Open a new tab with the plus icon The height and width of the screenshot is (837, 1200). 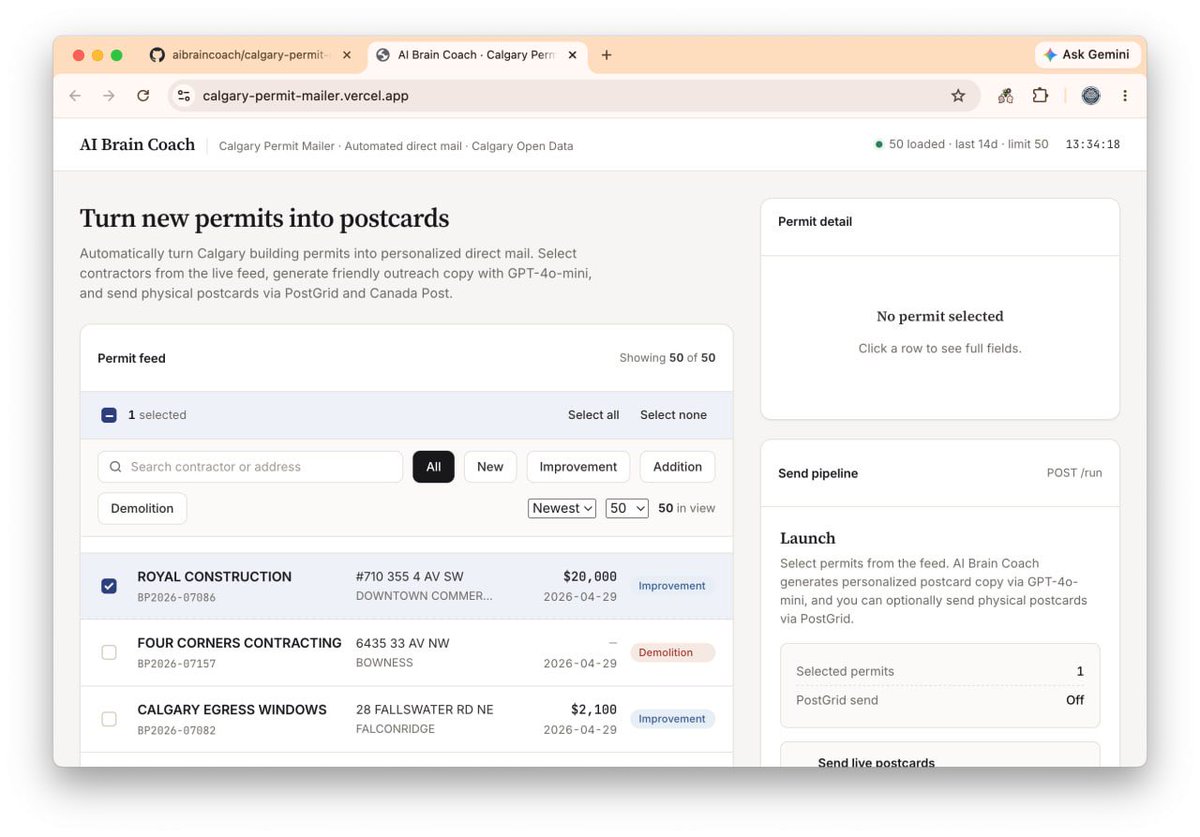[606, 55]
